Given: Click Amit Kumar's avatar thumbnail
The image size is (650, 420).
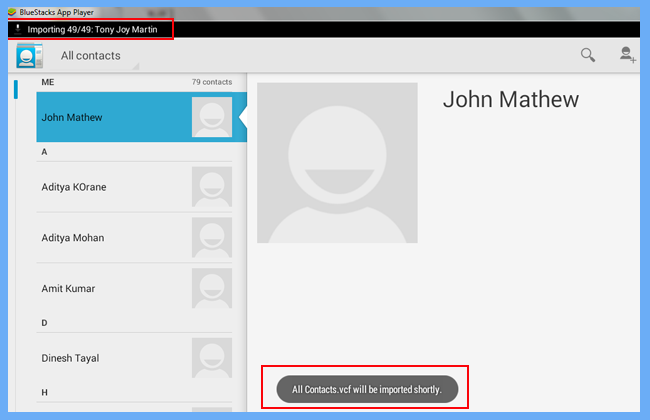Looking at the screenshot, I should tap(212, 288).
